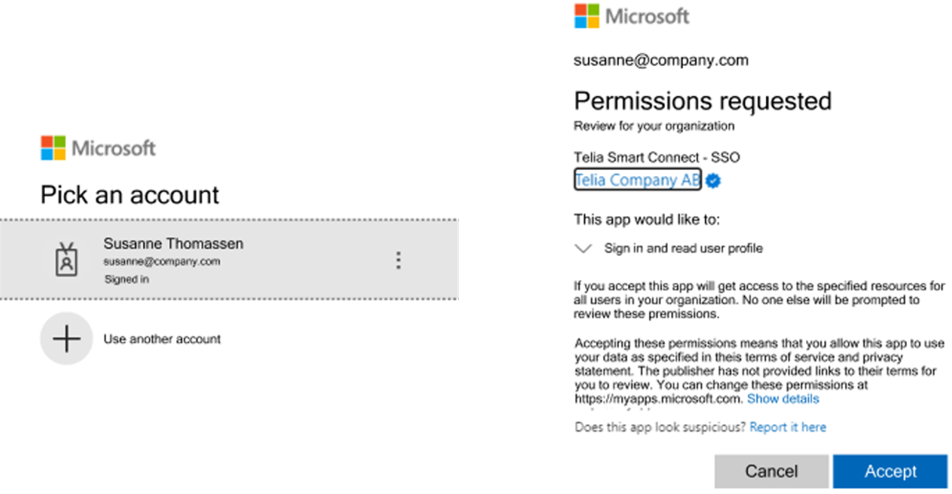Expand the Sign in and read user profile chevron
This screenshot has width=952, height=494.
pyautogui.click(x=583, y=248)
